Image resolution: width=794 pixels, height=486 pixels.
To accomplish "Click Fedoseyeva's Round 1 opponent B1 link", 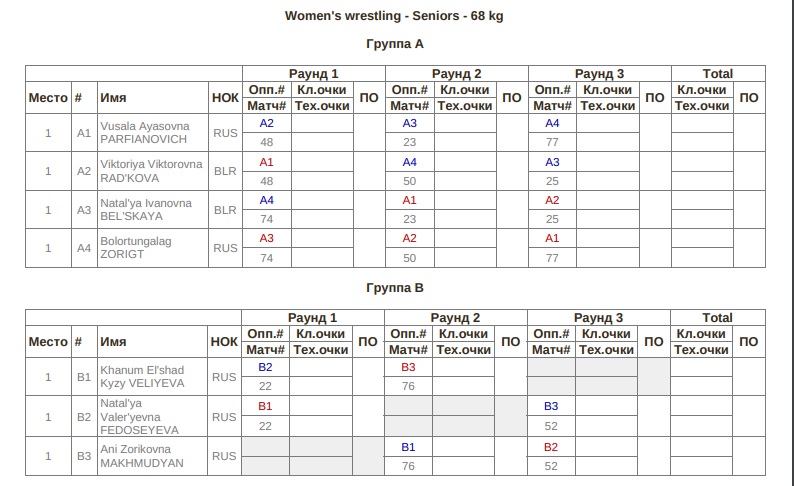I will 265,407.
